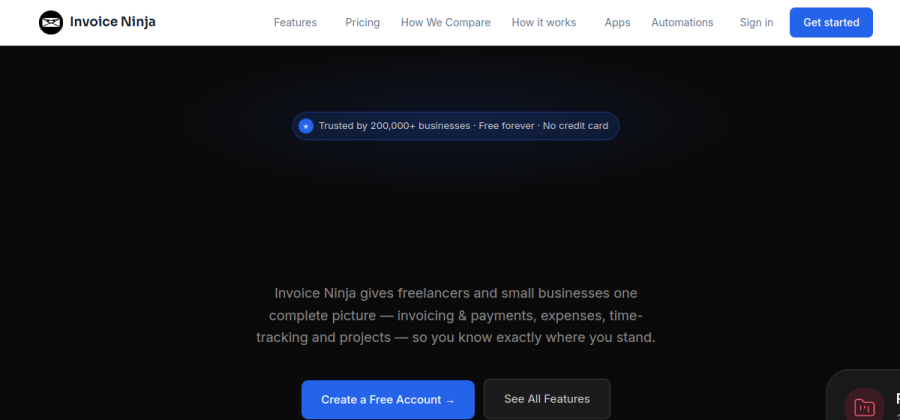Click Create a Free Account button
This screenshot has width=900, height=420.
click(387, 399)
